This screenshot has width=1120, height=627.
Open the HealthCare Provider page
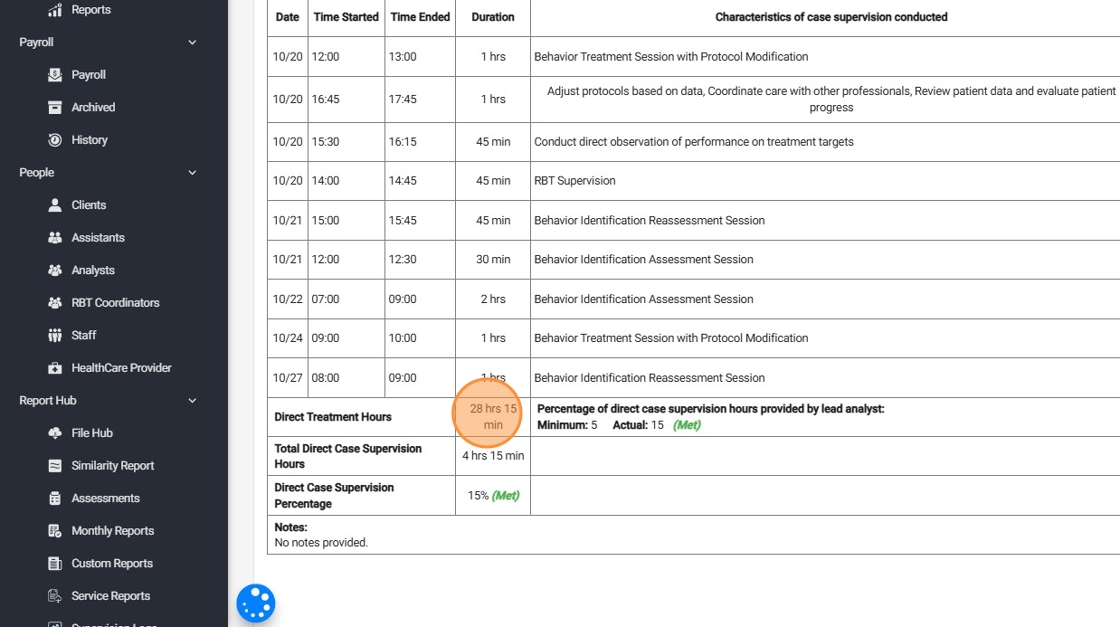[x=121, y=368]
